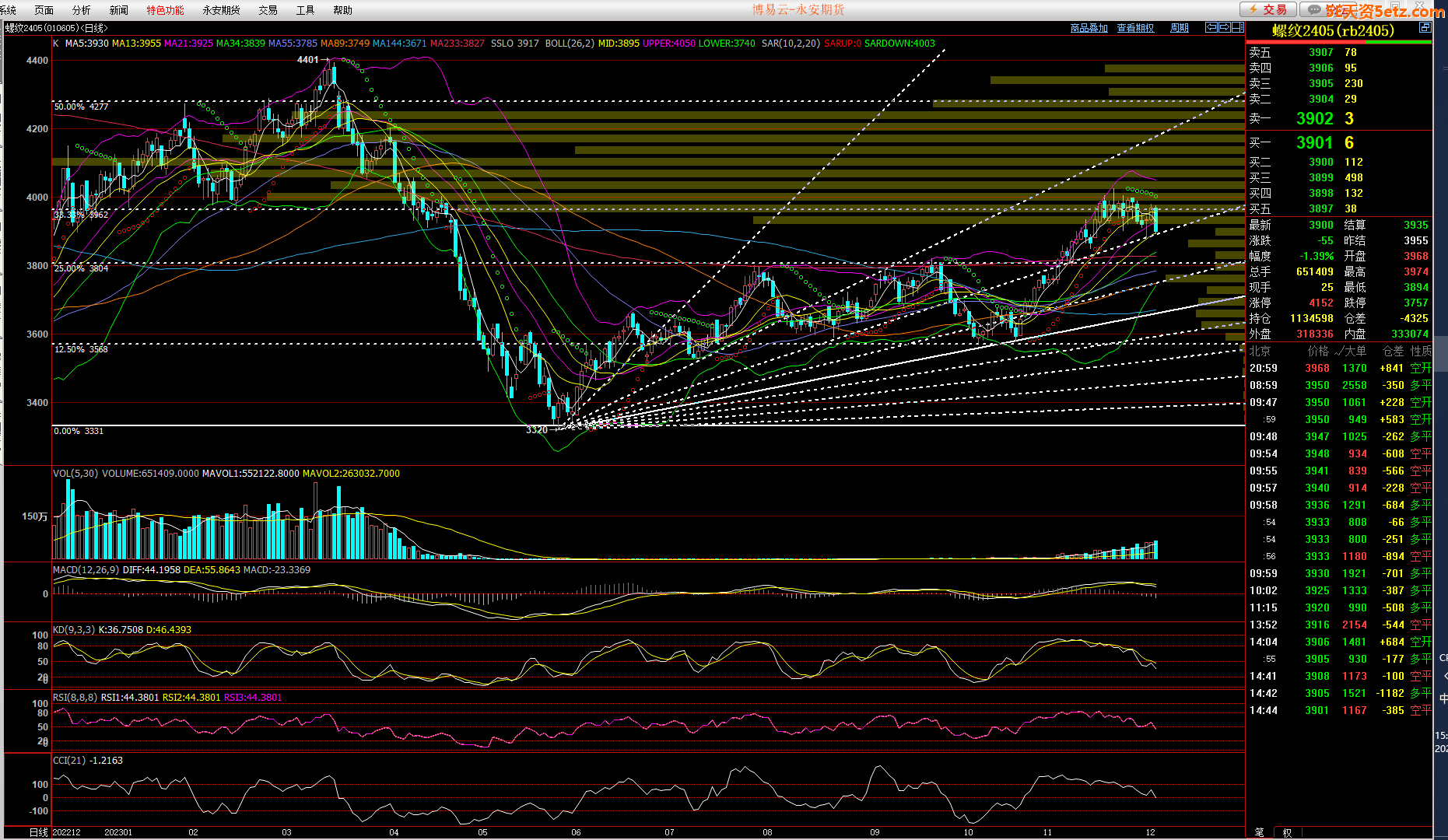The height and width of the screenshot is (840, 1448).
Task: Click the 202301 date label on the time axis
Action: click(118, 832)
